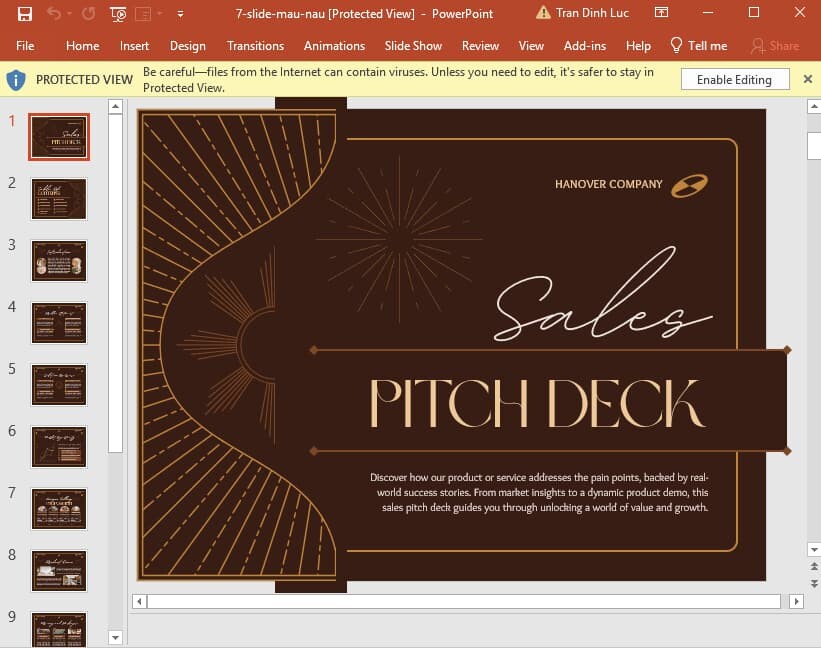Click the horizontal scrollbar track

coord(464,601)
